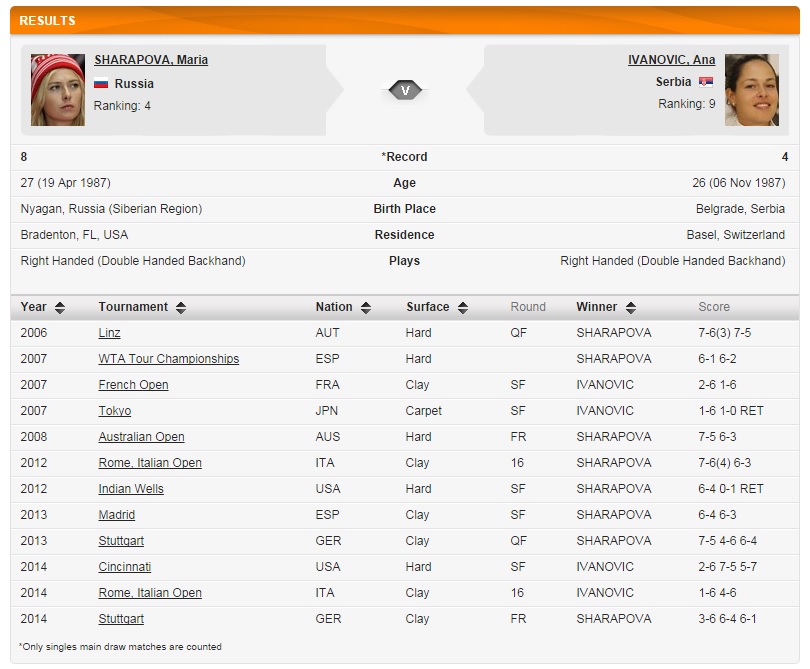
Task: Select age text 27 (19 Apr 1987)
Action: click(x=66, y=183)
